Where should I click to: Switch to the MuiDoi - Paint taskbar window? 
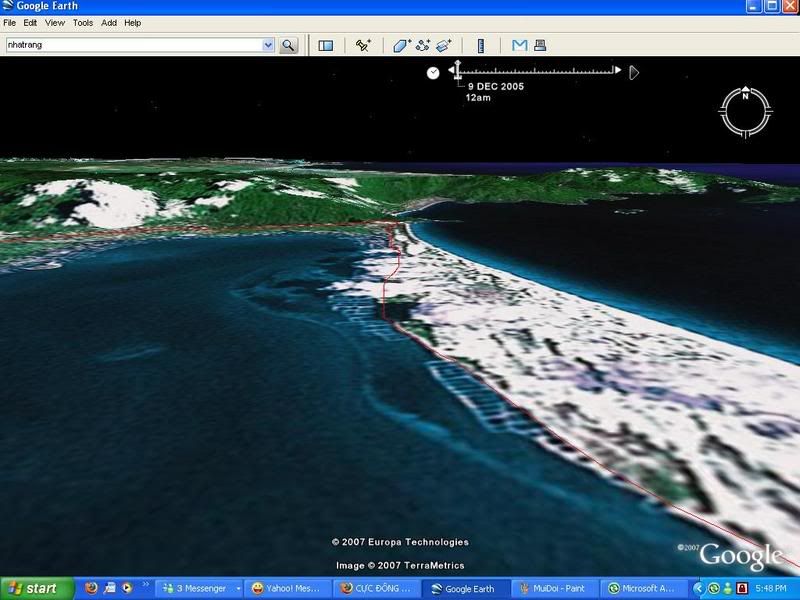tap(555, 589)
